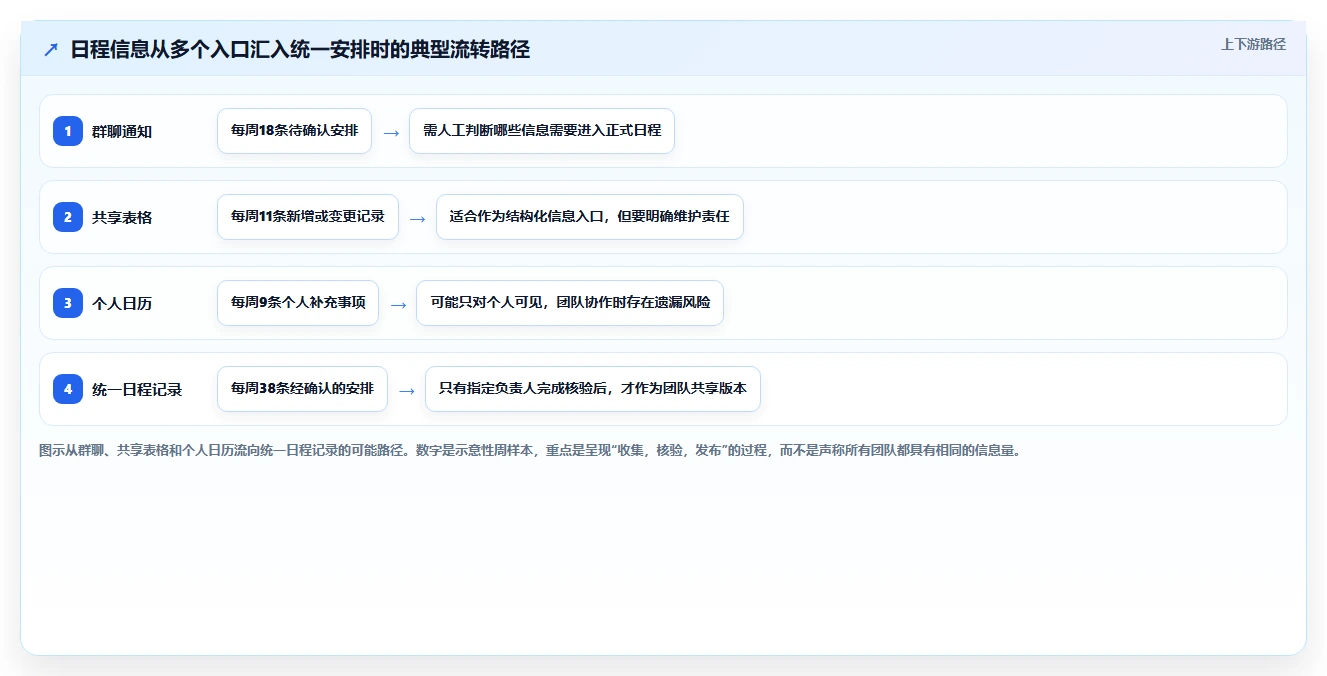Viewport: 1327px width, 676px height.
Task: Select the step 2 number badge
Action: (68, 217)
